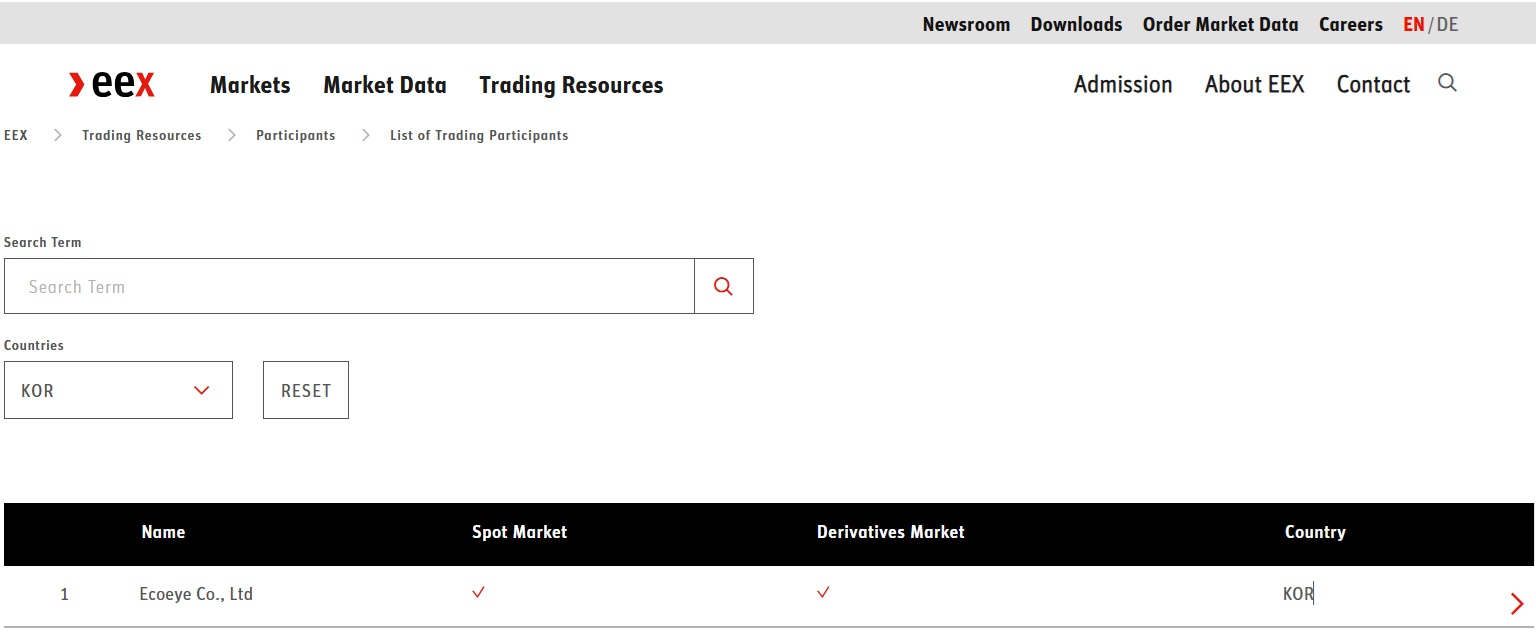
Task: Click the breadcrumb arrow after Participants
Action: tap(364, 135)
